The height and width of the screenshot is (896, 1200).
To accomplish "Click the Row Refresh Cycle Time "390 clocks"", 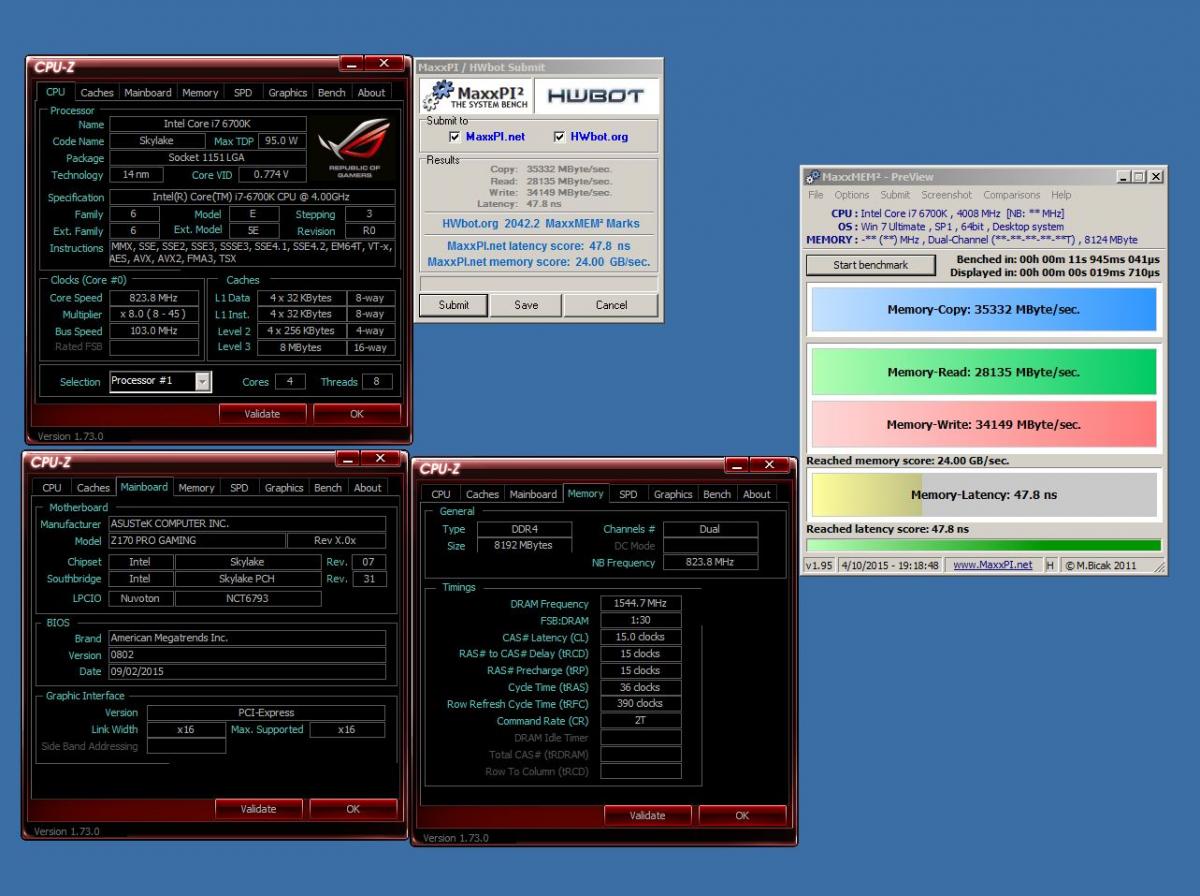I will 640,704.
